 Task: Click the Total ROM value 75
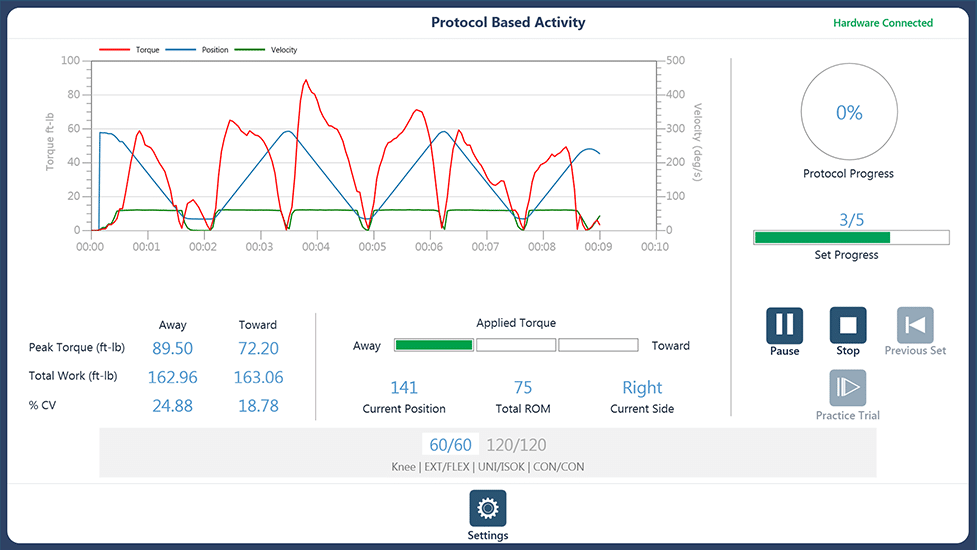coord(523,388)
